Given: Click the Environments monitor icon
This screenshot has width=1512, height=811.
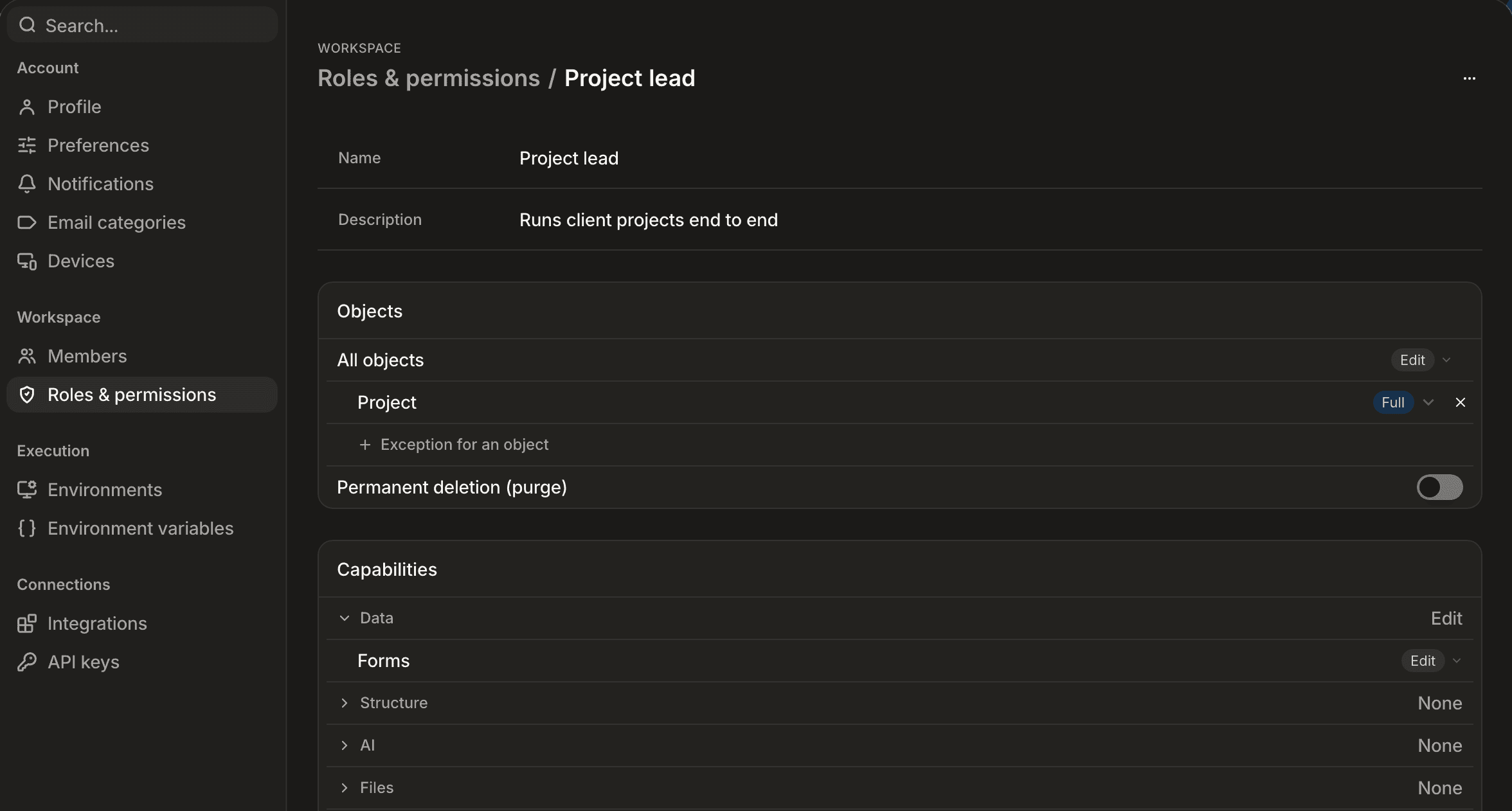Looking at the screenshot, I should click(x=27, y=490).
